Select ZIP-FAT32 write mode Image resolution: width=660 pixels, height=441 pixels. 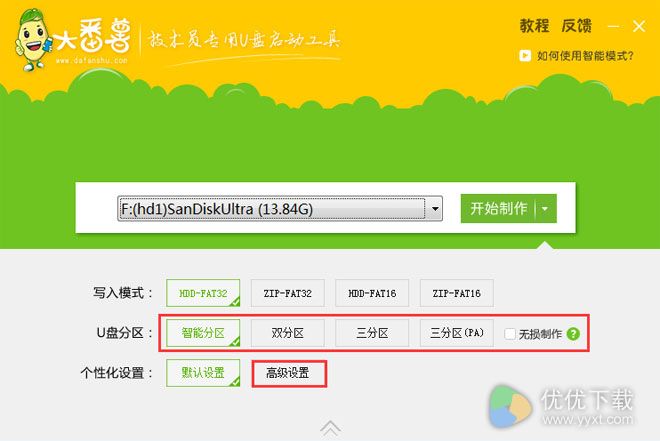click(287, 293)
